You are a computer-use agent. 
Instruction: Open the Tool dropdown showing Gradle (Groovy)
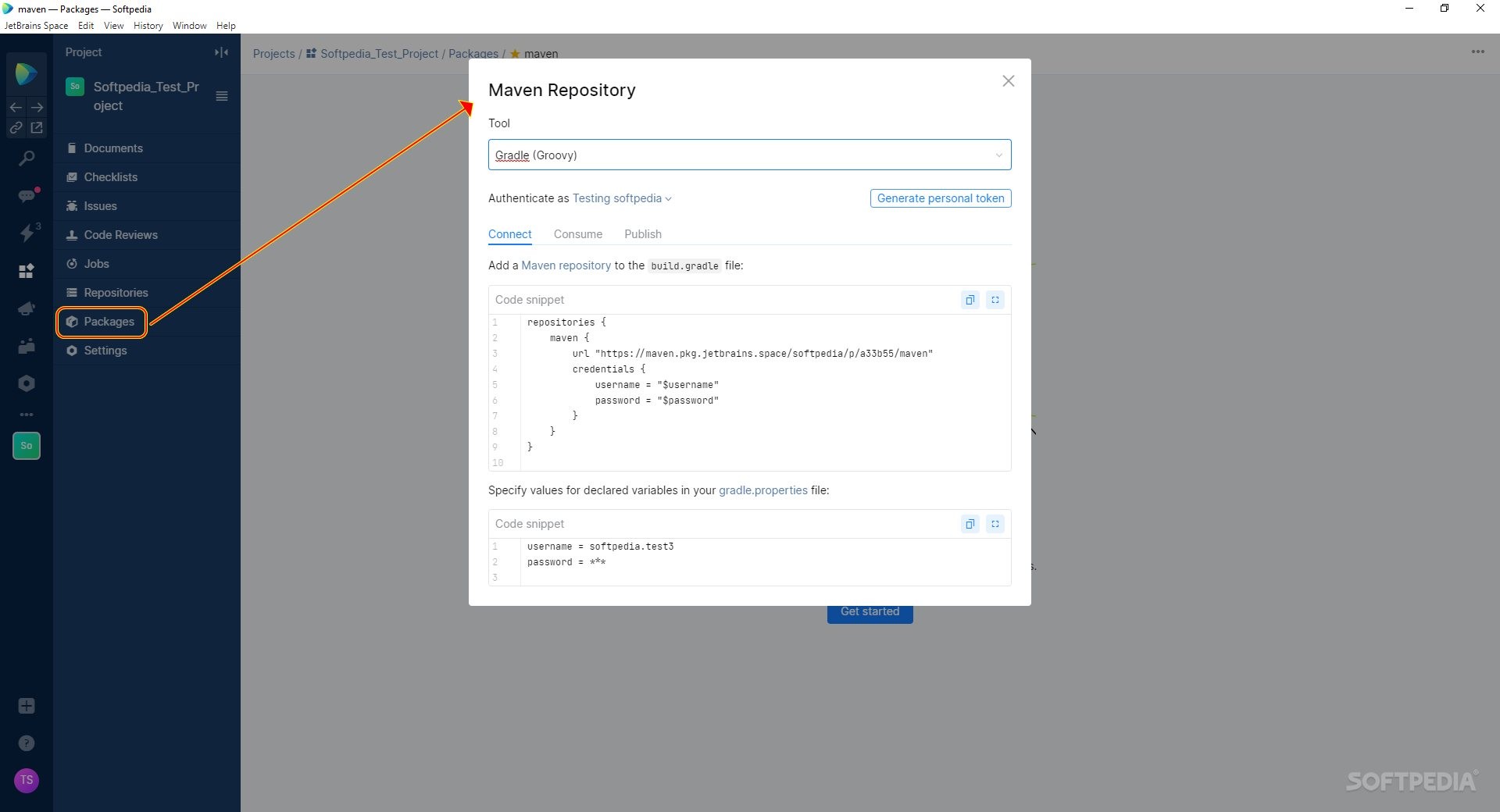point(750,155)
